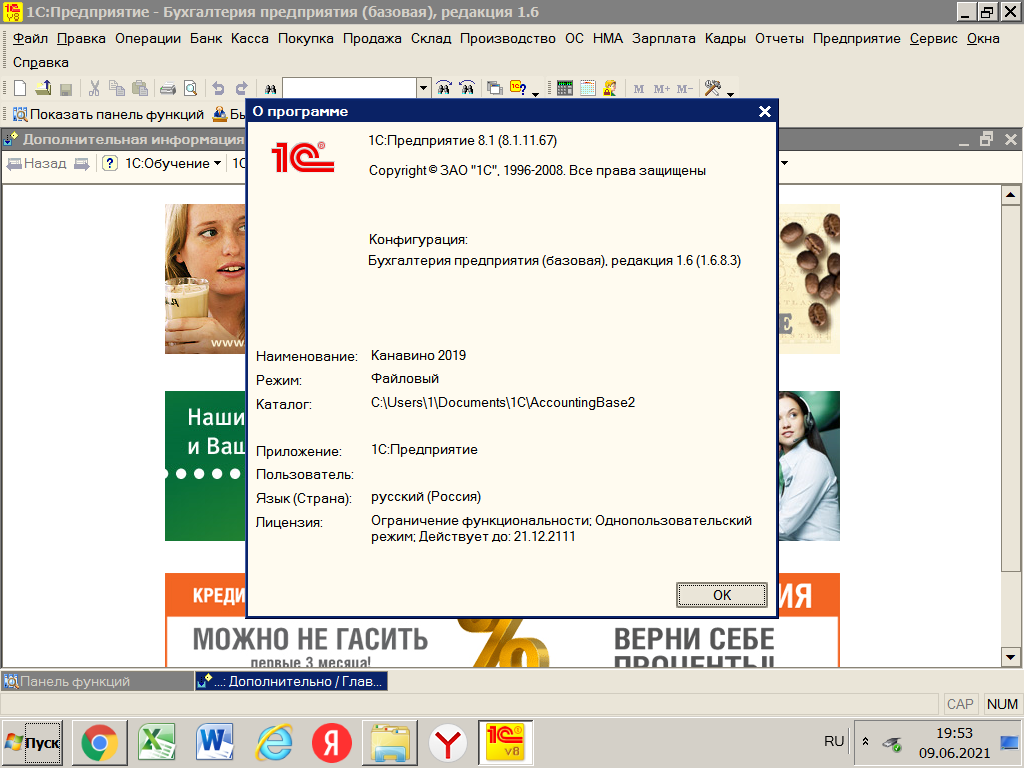The height and width of the screenshot is (768, 1024).
Task: Click the user with lock icon
Action: pyautogui.click(x=611, y=88)
